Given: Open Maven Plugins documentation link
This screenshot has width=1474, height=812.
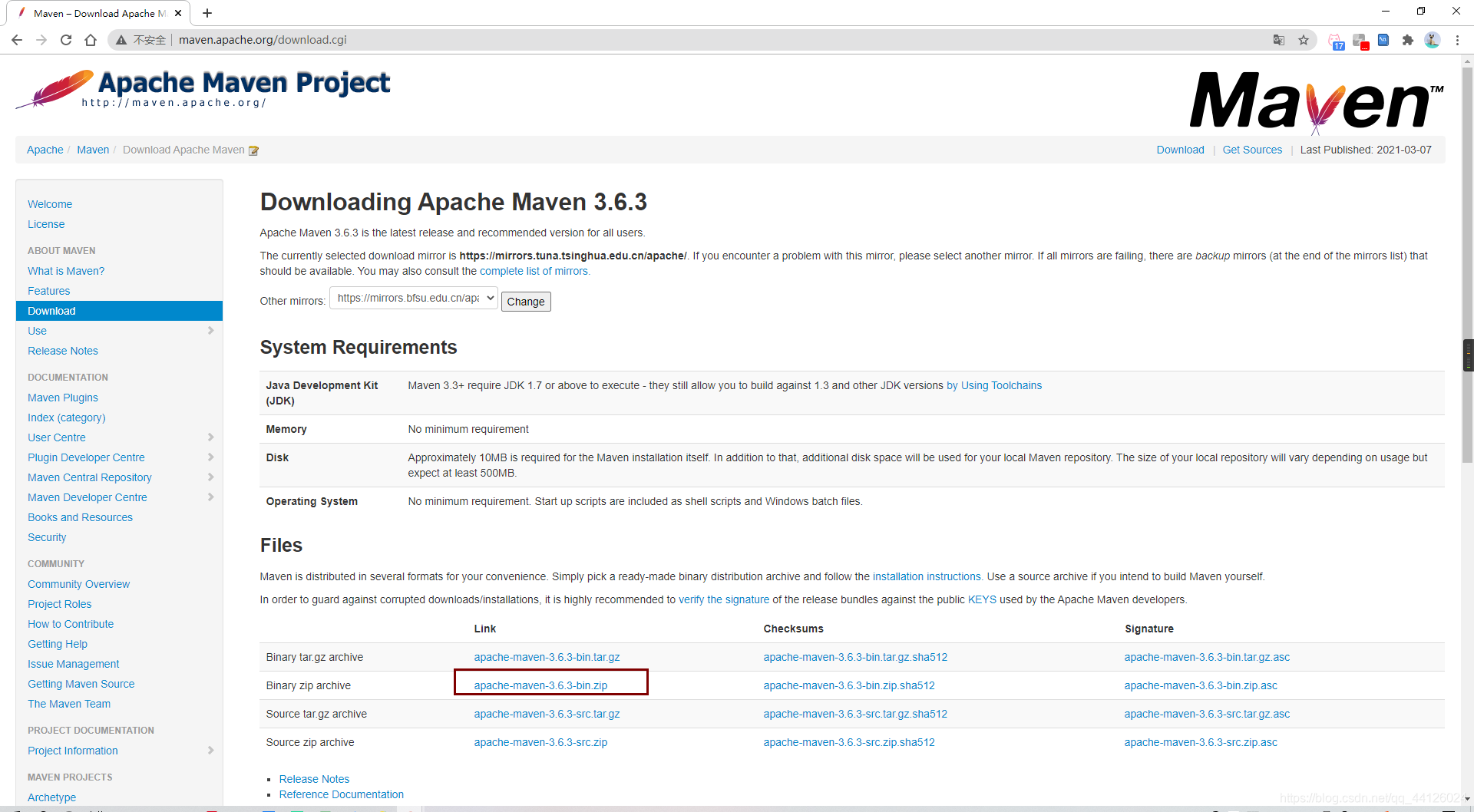Looking at the screenshot, I should point(63,398).
